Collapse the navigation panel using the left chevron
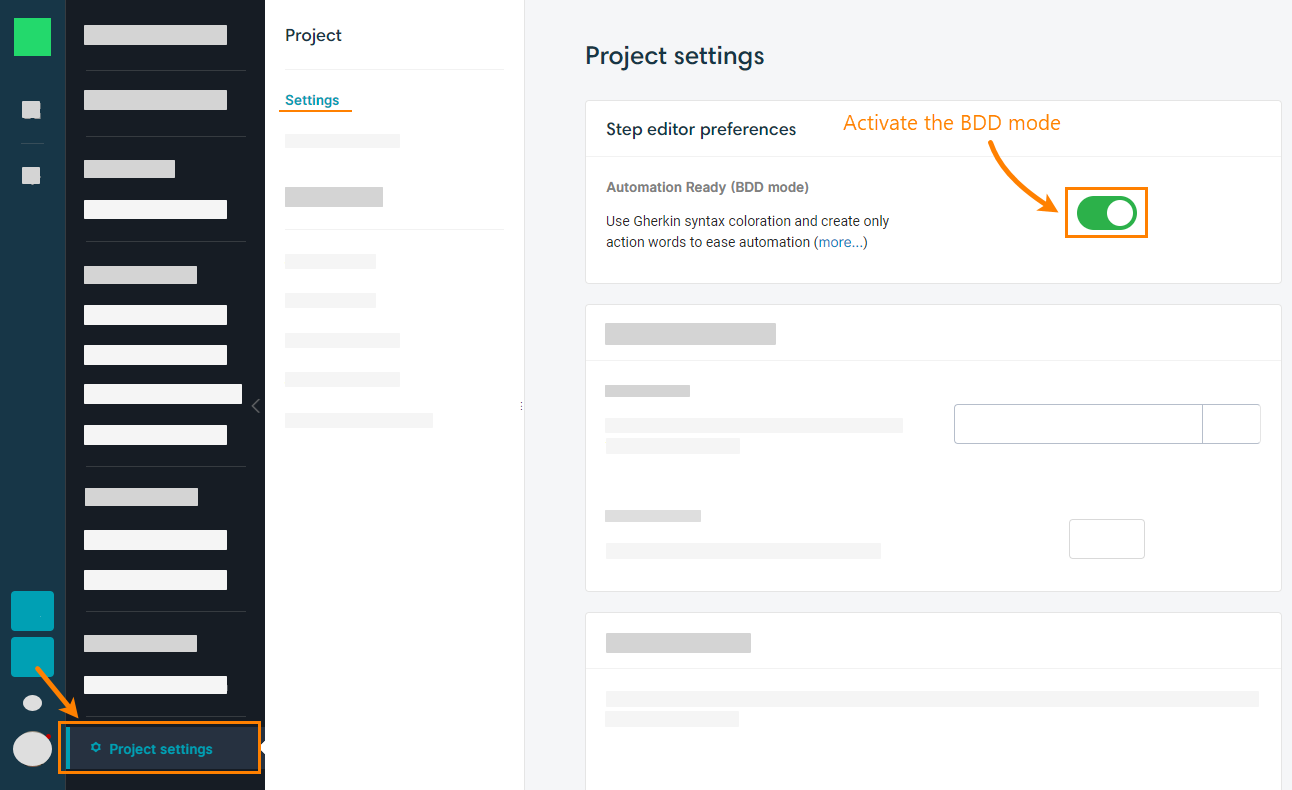 tap(255, 406)
